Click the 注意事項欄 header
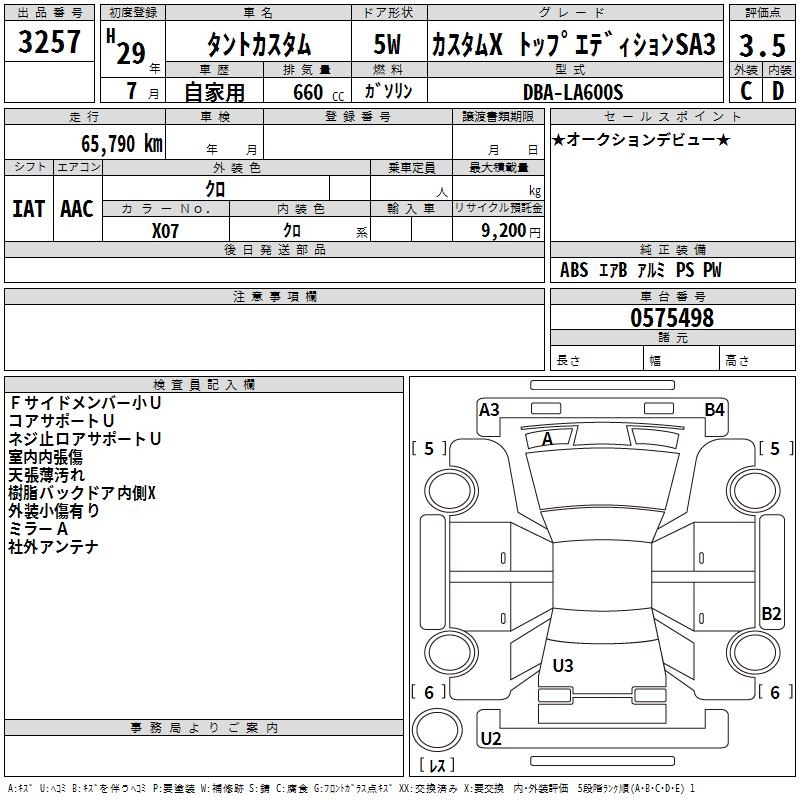The width and height of the screenshot is (800, 800). pos(274,296)
